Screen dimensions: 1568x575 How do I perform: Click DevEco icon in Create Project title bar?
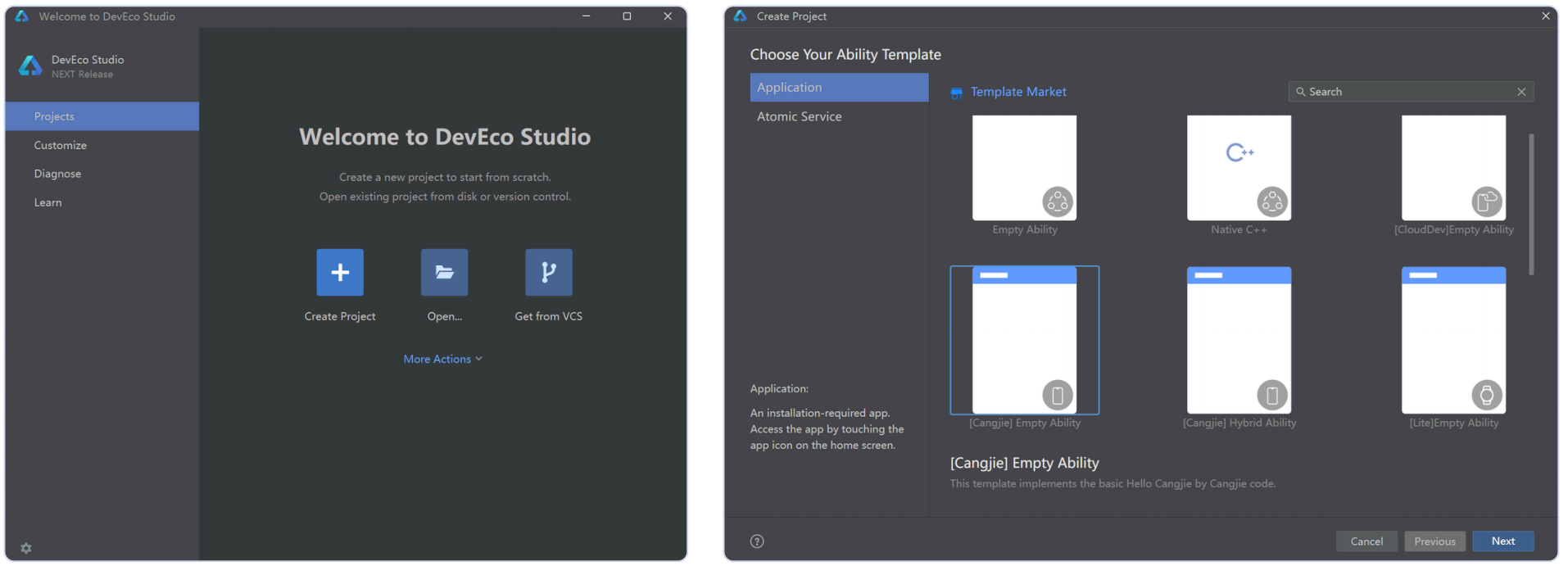741,16
